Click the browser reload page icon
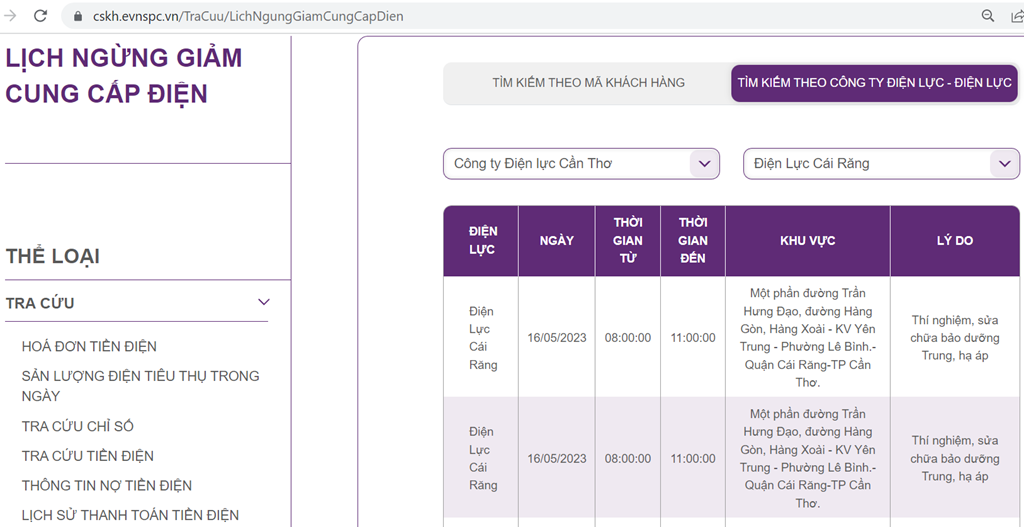 pyautogui.click(x=41, y=16)
